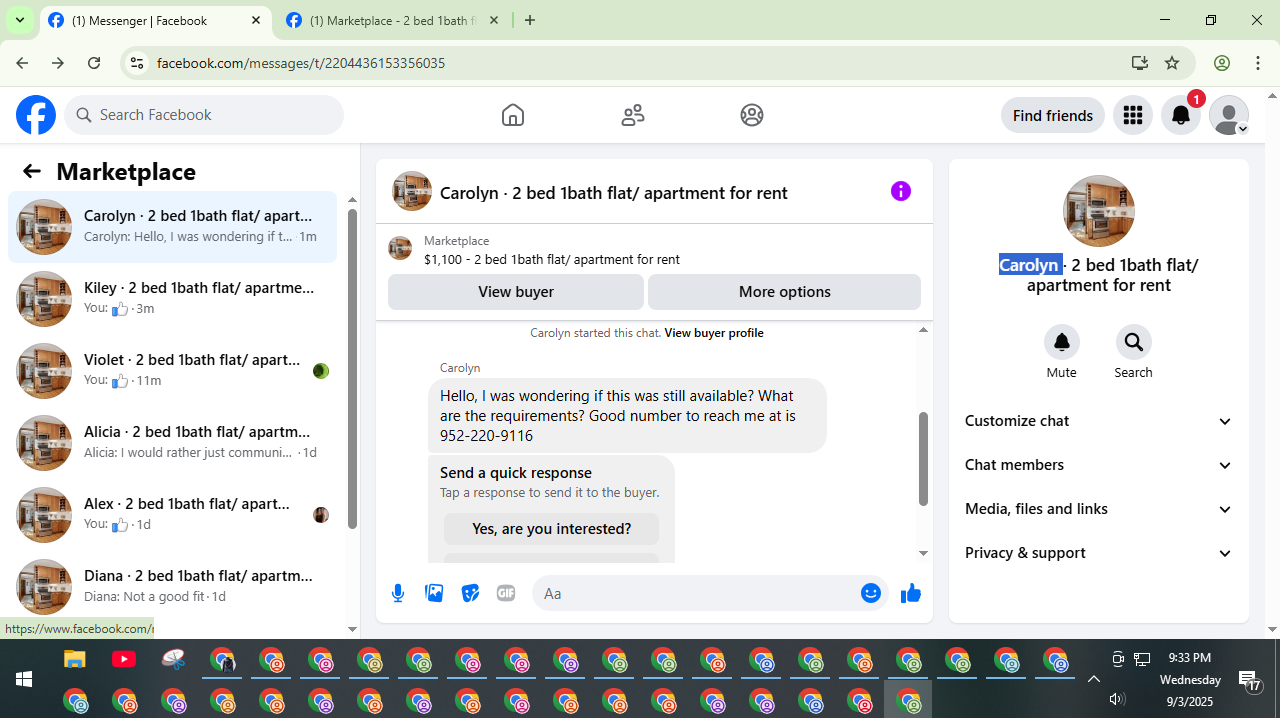The height and width of the screenshot is (718, 1280).
Task: Open Violet's conversation in the list
Action: [x=172, y=371]
